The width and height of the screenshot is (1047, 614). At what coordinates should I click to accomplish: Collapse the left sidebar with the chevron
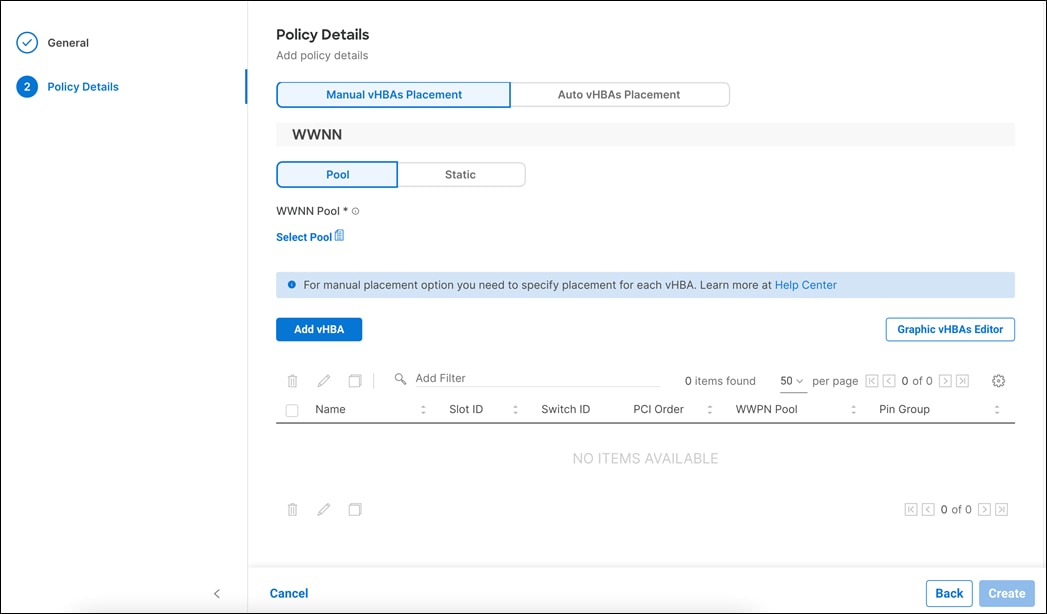point(217,593)
